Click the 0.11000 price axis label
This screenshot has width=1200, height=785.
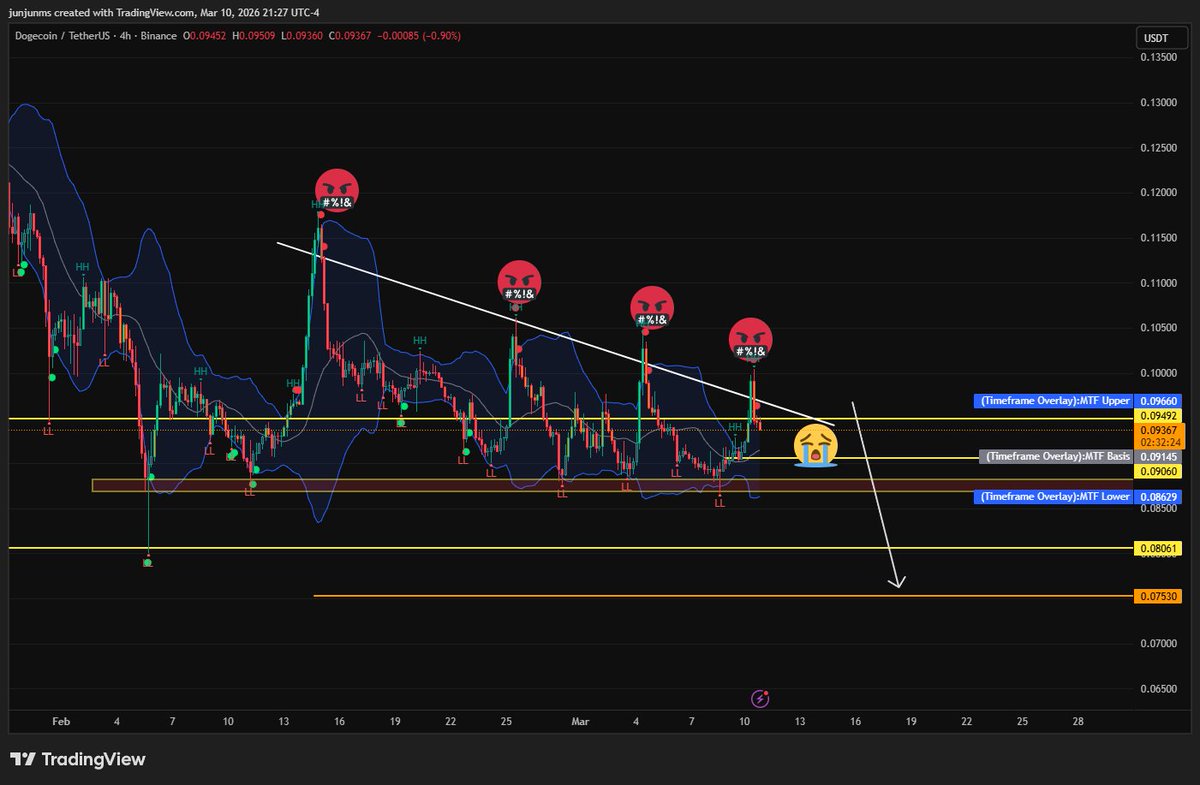1158,283
